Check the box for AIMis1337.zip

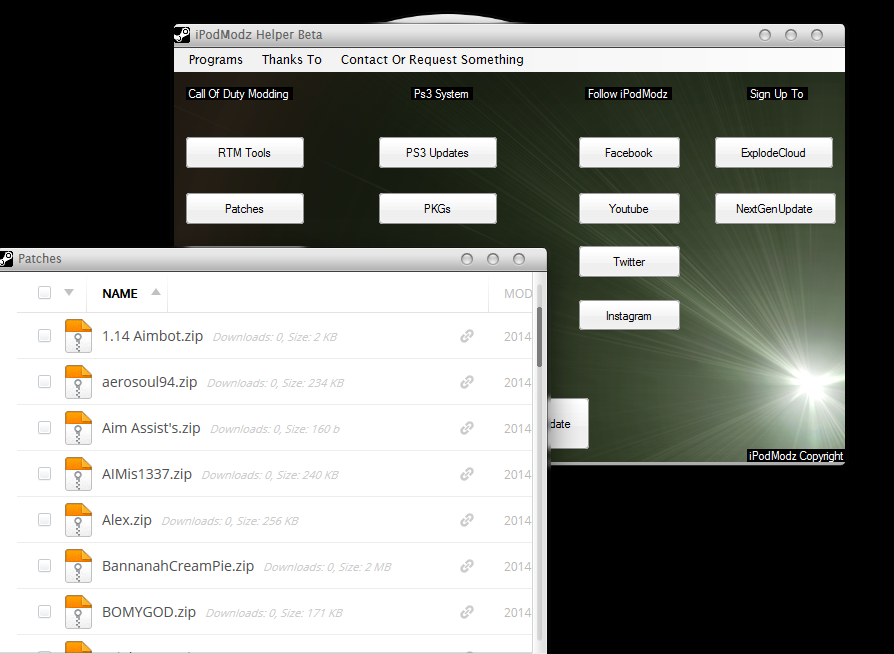44,474
